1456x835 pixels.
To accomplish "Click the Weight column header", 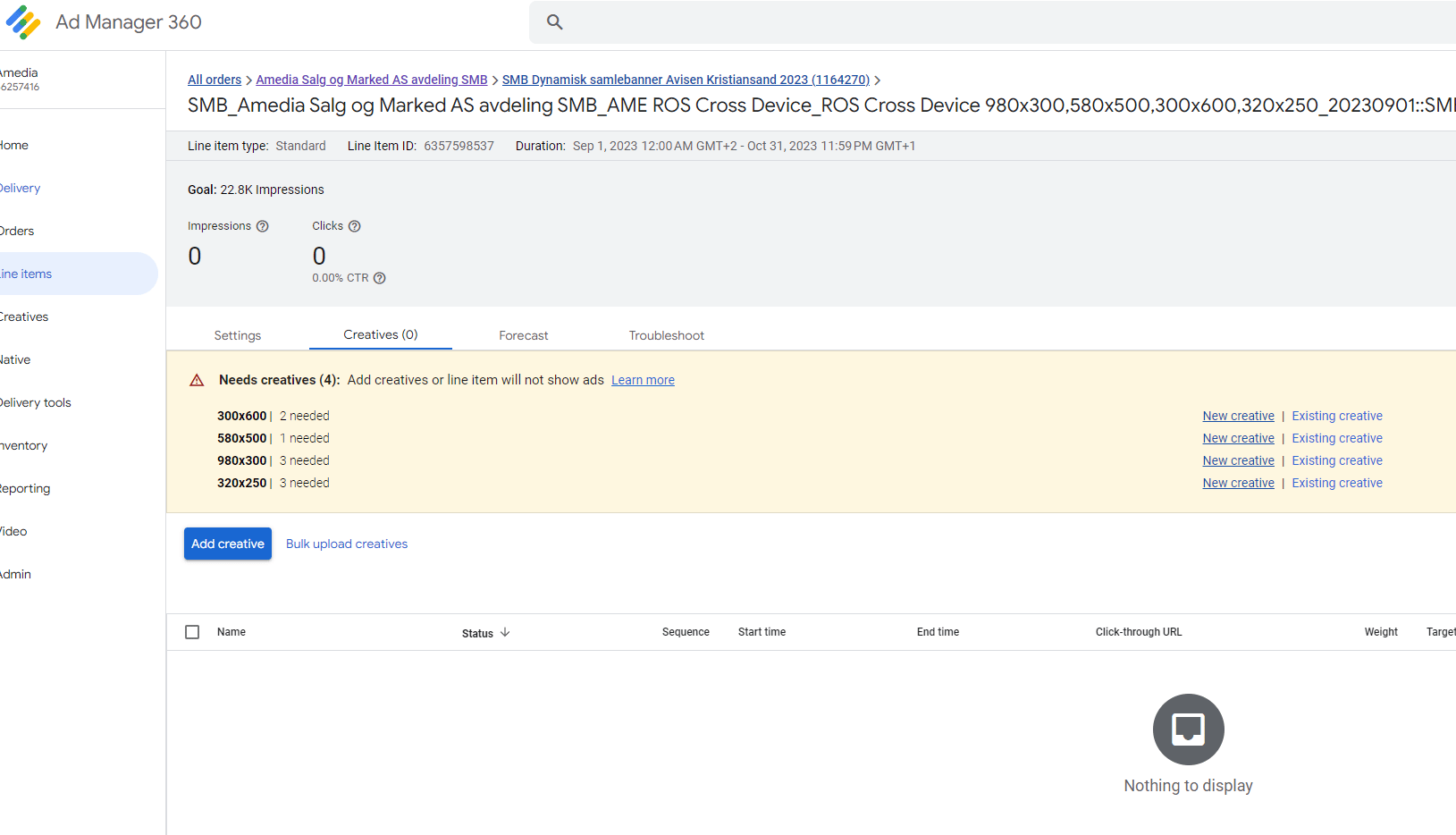I will coord(1381,632).
